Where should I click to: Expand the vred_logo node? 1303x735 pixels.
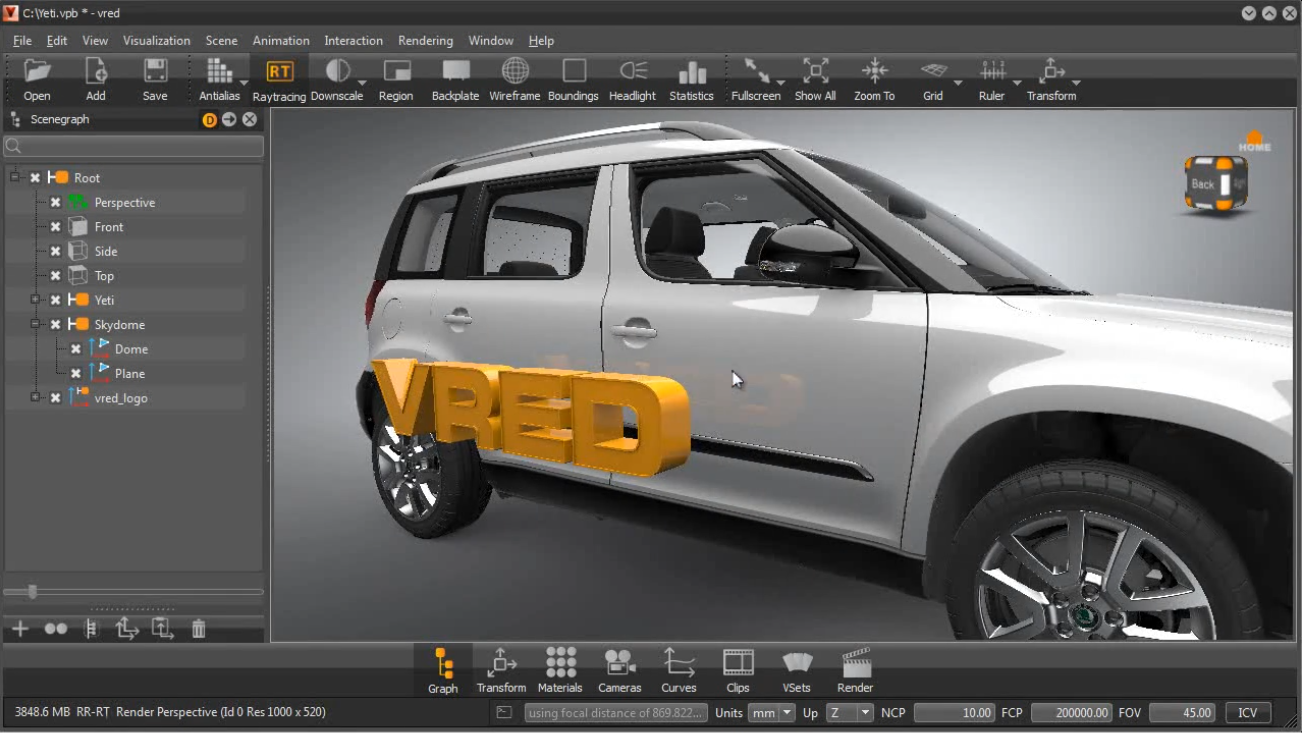coord(35,398)
